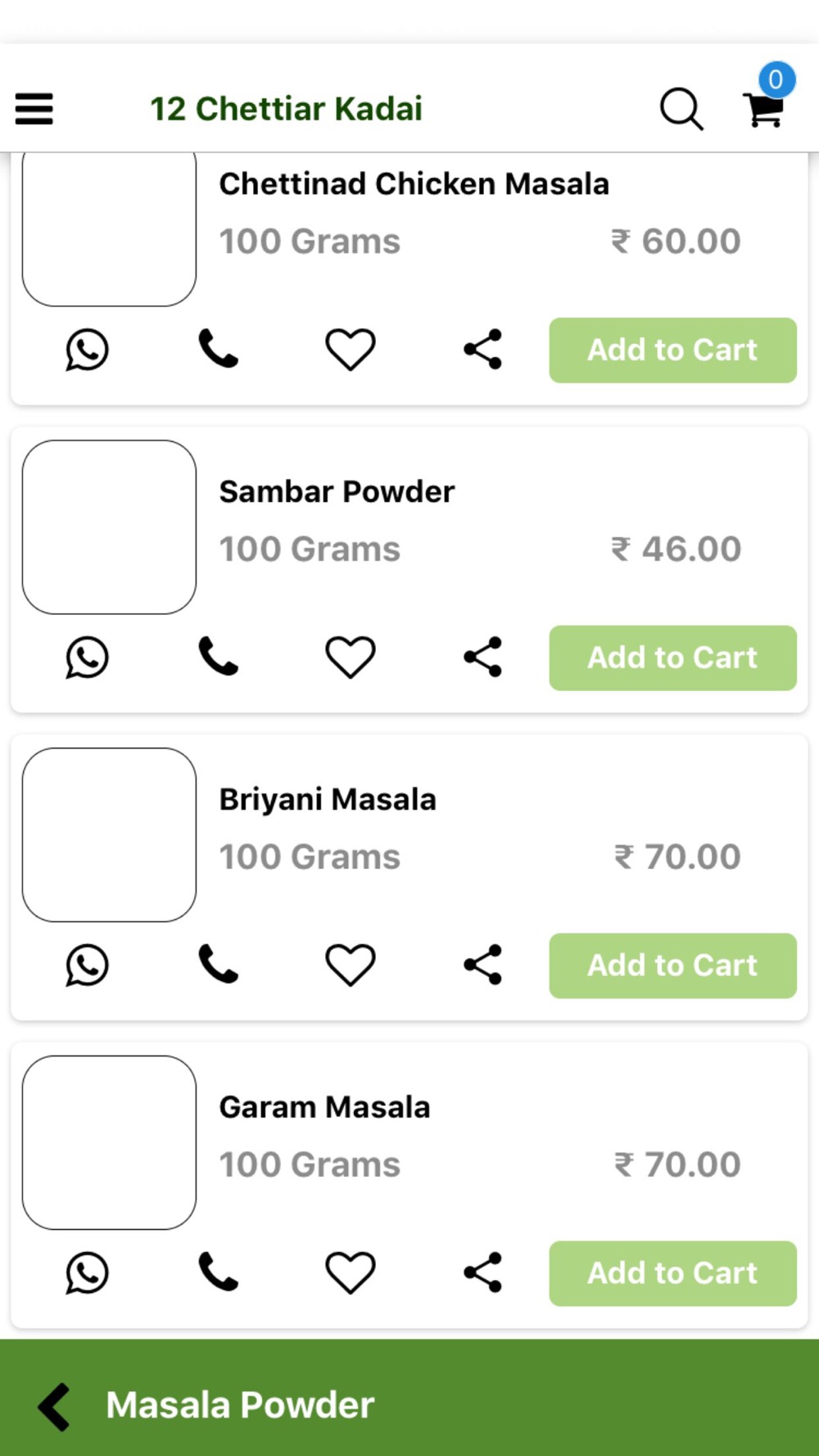Add Sambar Powder to cart
819x1456 pixels.
pyautogui.click(x=672, y=658)
